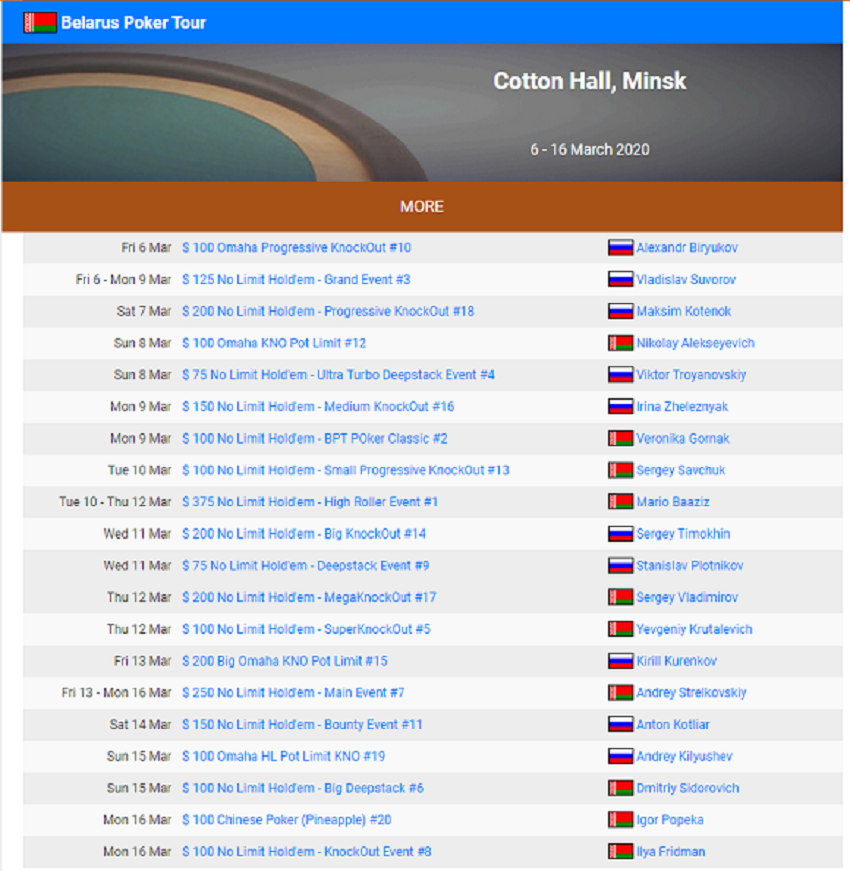
Task: Open the Small Progressive KnockOut #13 event
Action: pyautogui.click(x=346, y=470)
